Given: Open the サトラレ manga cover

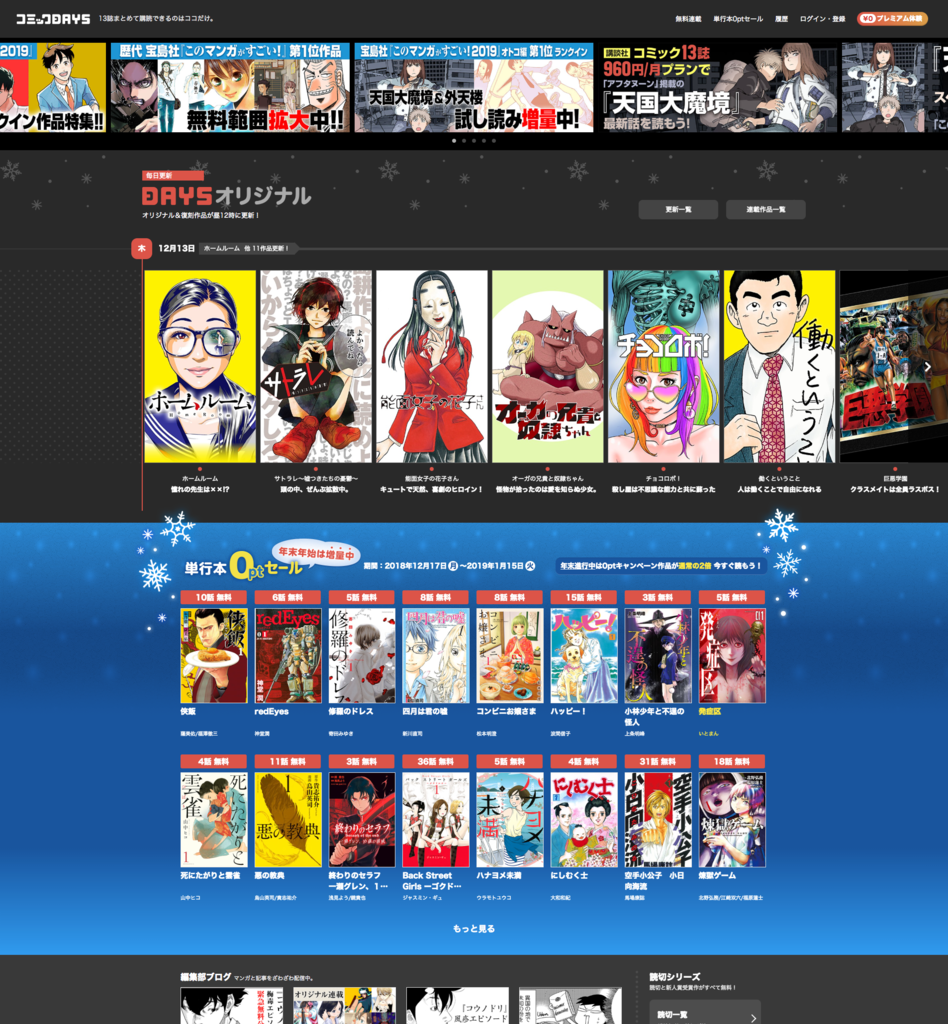Looking at the screenshot, I should [x=316, y=366].
